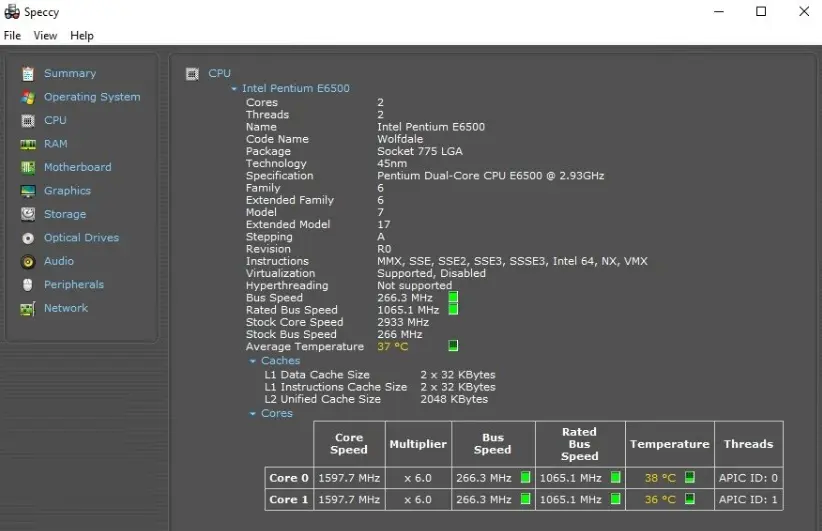Screen dimensions: 822x531
Task: Click the Package value Socket 775 LGA
Action: 420,151
